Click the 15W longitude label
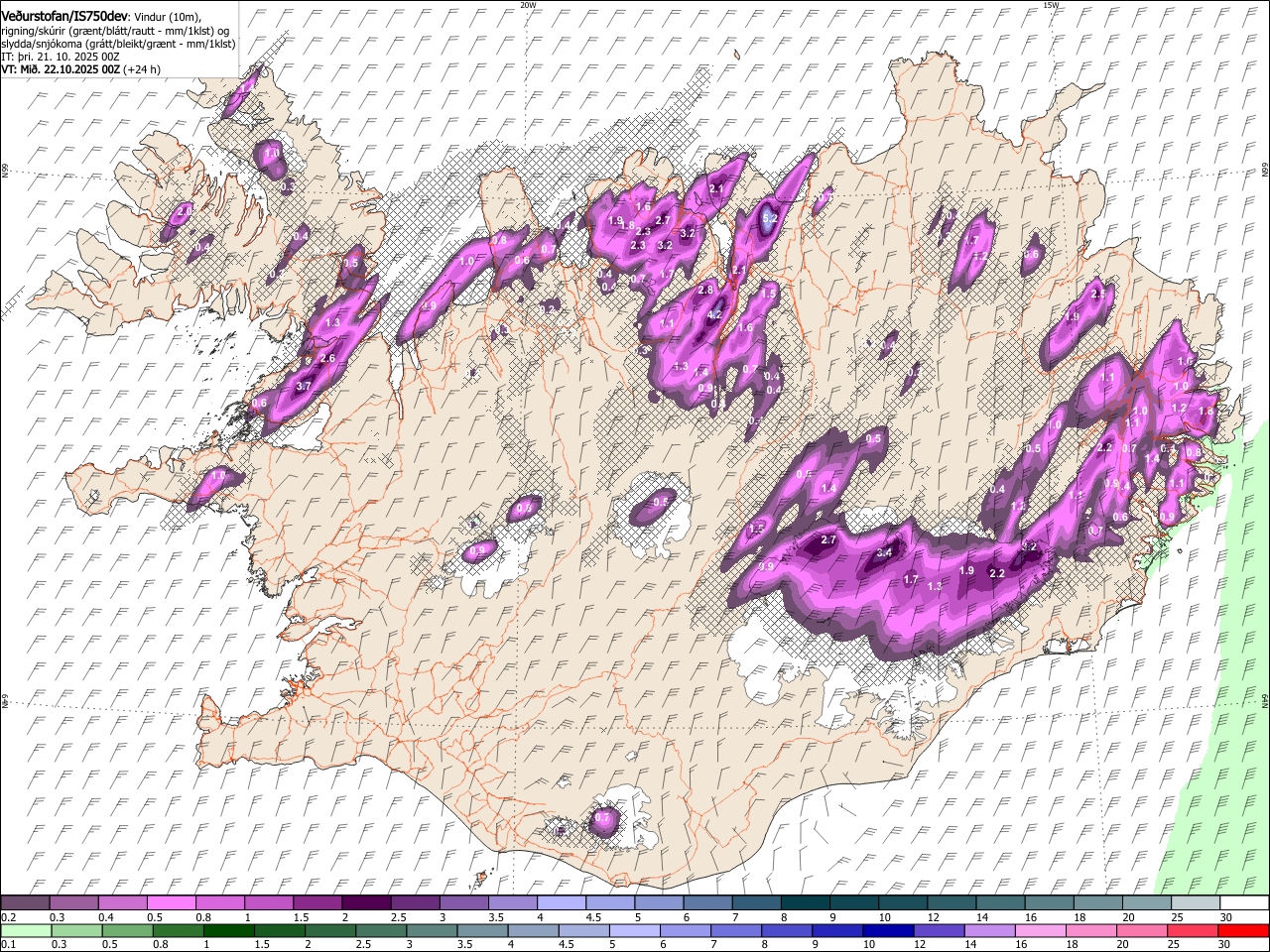This screenshot has width=1270, height=952. tap(1051, 5)
